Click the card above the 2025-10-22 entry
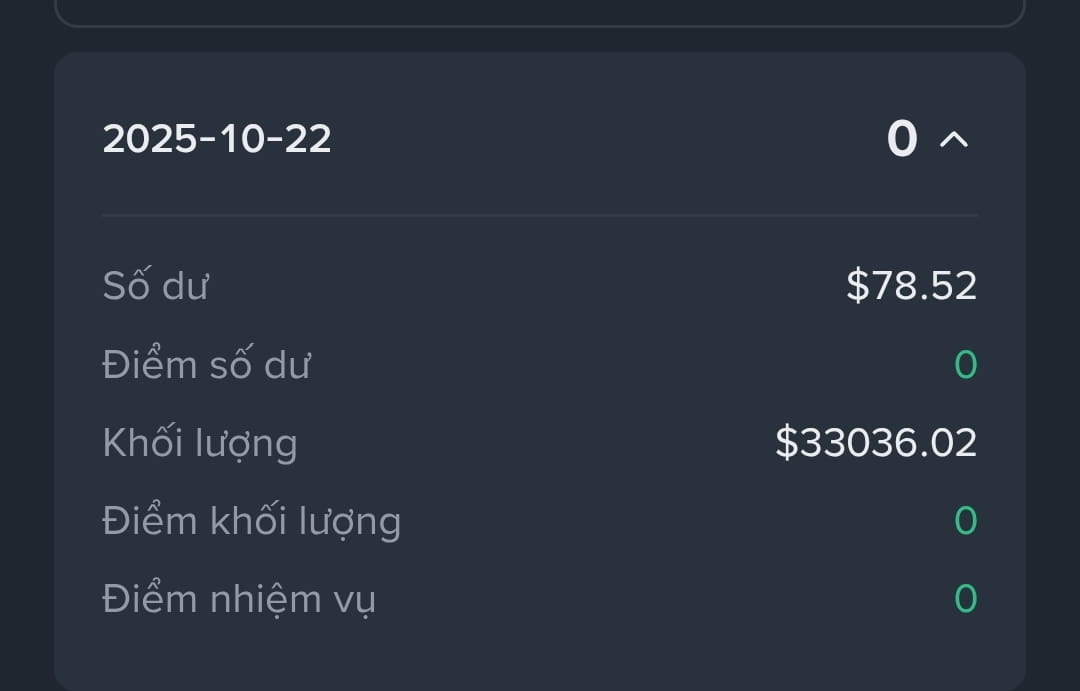This screenshot has width=1080, height=691. click(540, 13)
